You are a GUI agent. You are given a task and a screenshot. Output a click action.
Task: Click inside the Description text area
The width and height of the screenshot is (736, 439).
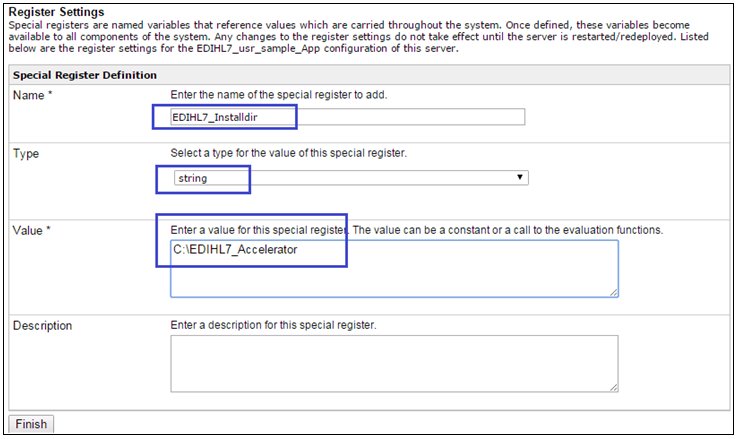pos(394,363)
